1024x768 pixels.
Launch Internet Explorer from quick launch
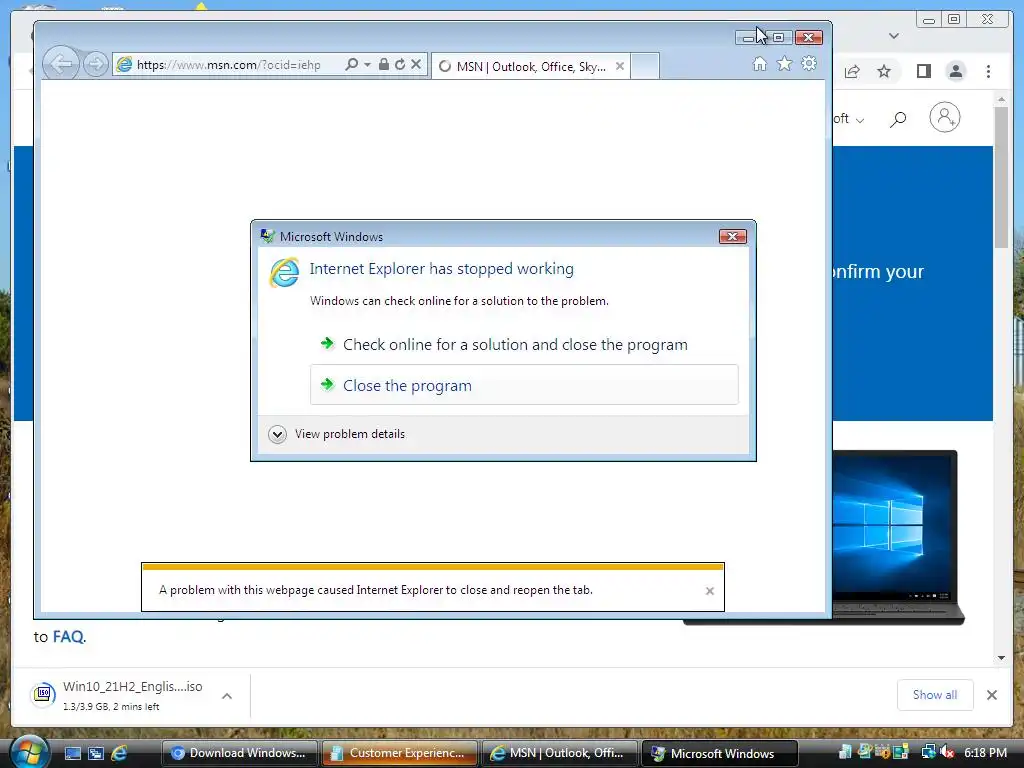click(x=119, y=753)
